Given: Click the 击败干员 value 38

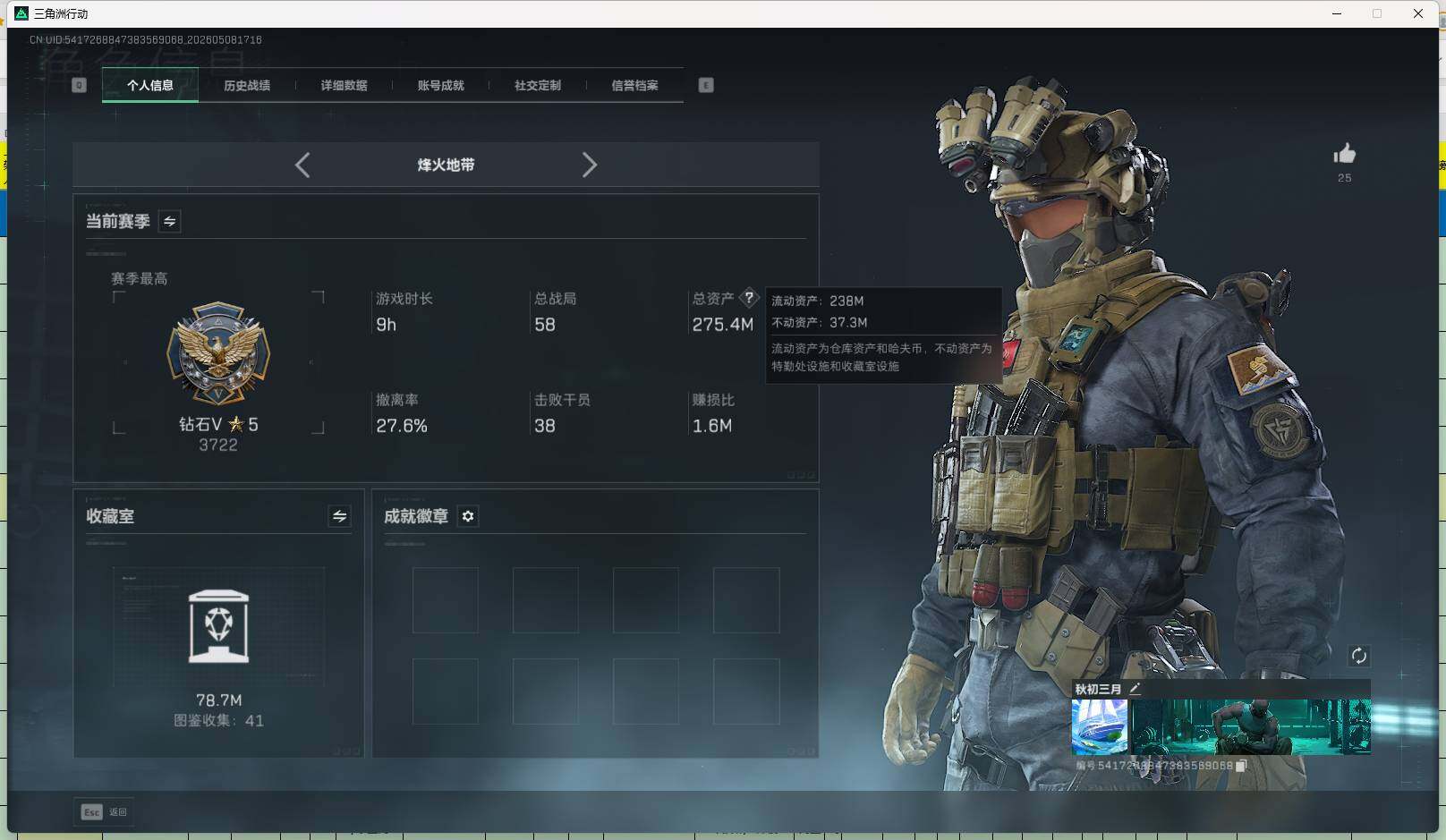Looking at the screenshot, I should pyautogui.click(x=545, y=426).
